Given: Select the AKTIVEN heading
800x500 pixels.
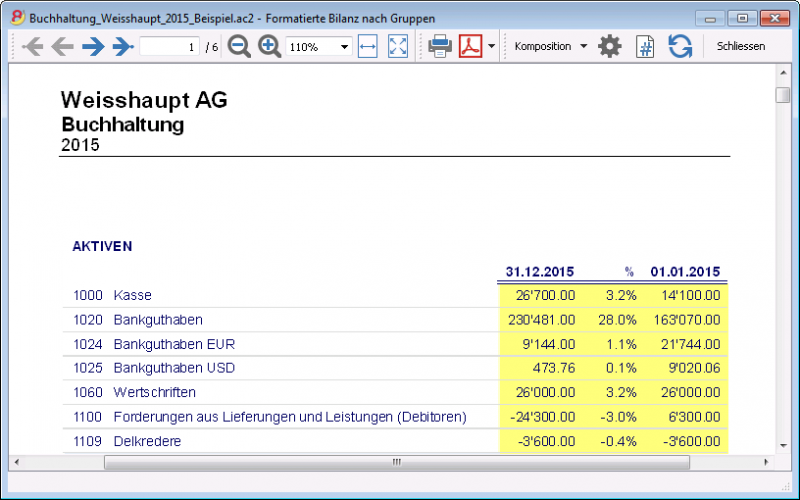Looking at the screenshot, I should click(x=102, y=246).
